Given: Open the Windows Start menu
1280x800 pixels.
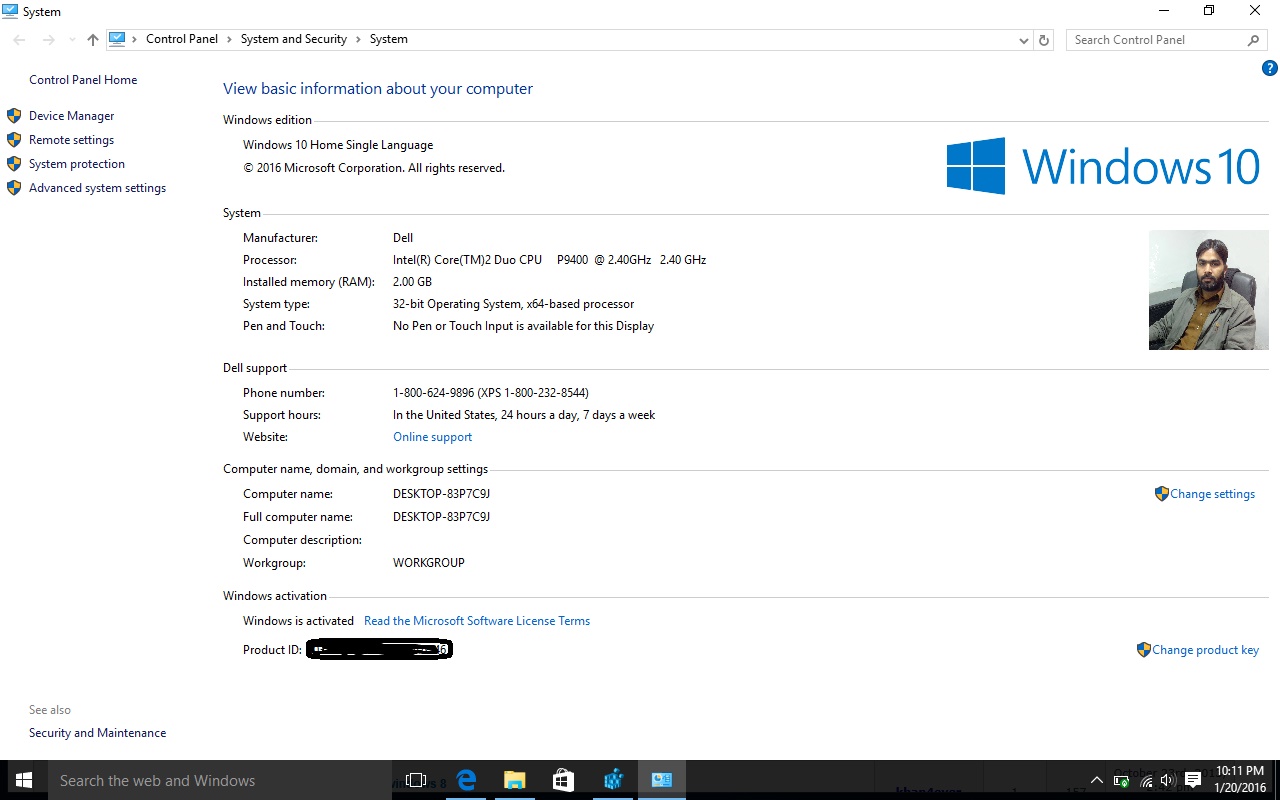Looking at the screenshot, I should [24, 780].
